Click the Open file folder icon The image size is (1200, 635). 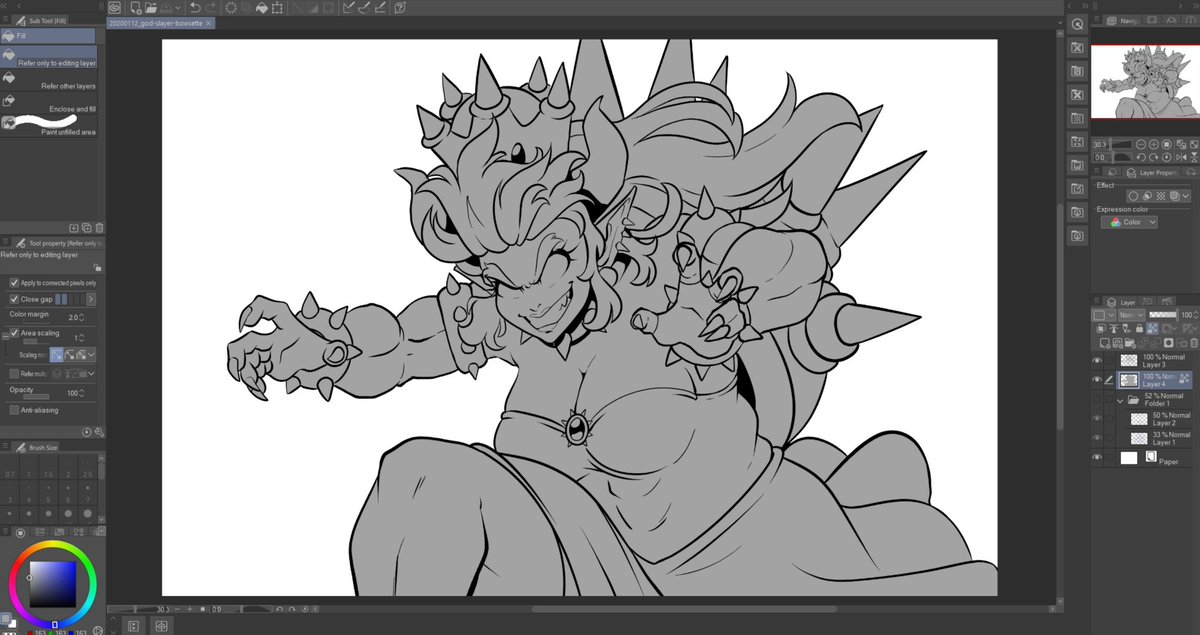(150, 7)
